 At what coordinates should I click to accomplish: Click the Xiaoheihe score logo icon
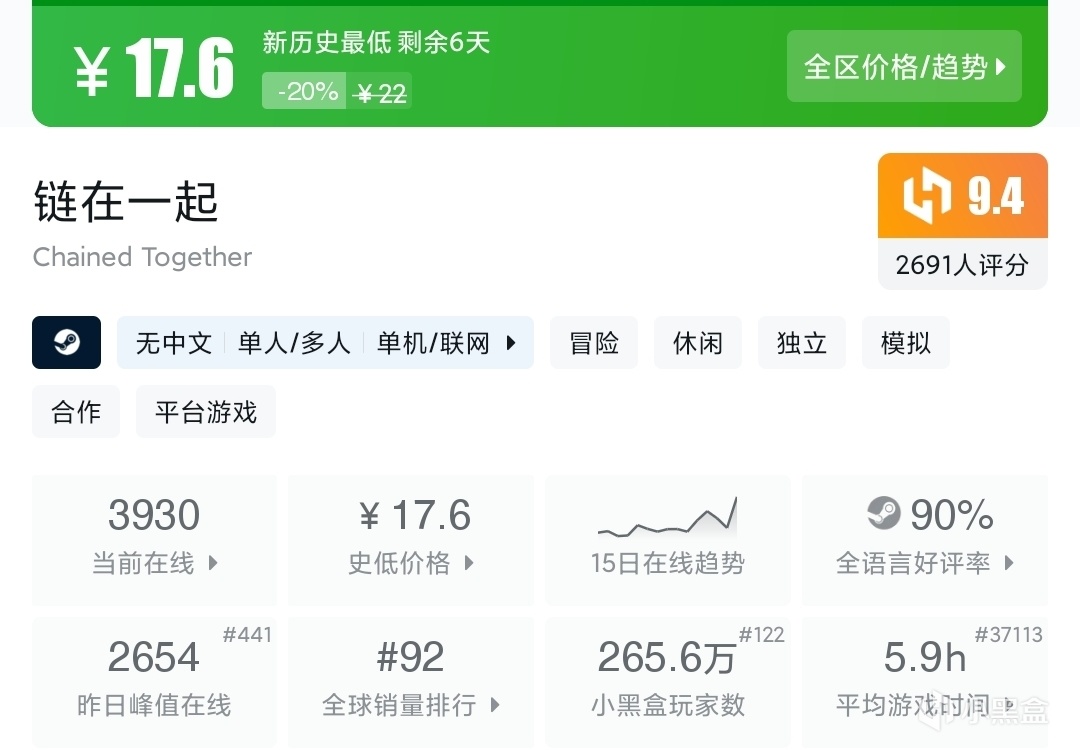[926, 197]
